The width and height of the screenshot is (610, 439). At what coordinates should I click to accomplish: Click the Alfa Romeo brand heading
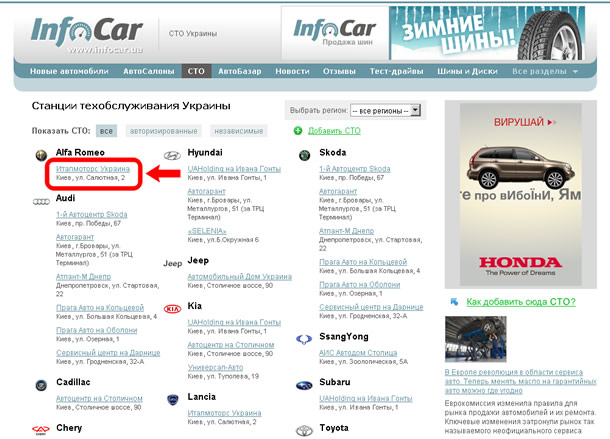tap(80, 153)
